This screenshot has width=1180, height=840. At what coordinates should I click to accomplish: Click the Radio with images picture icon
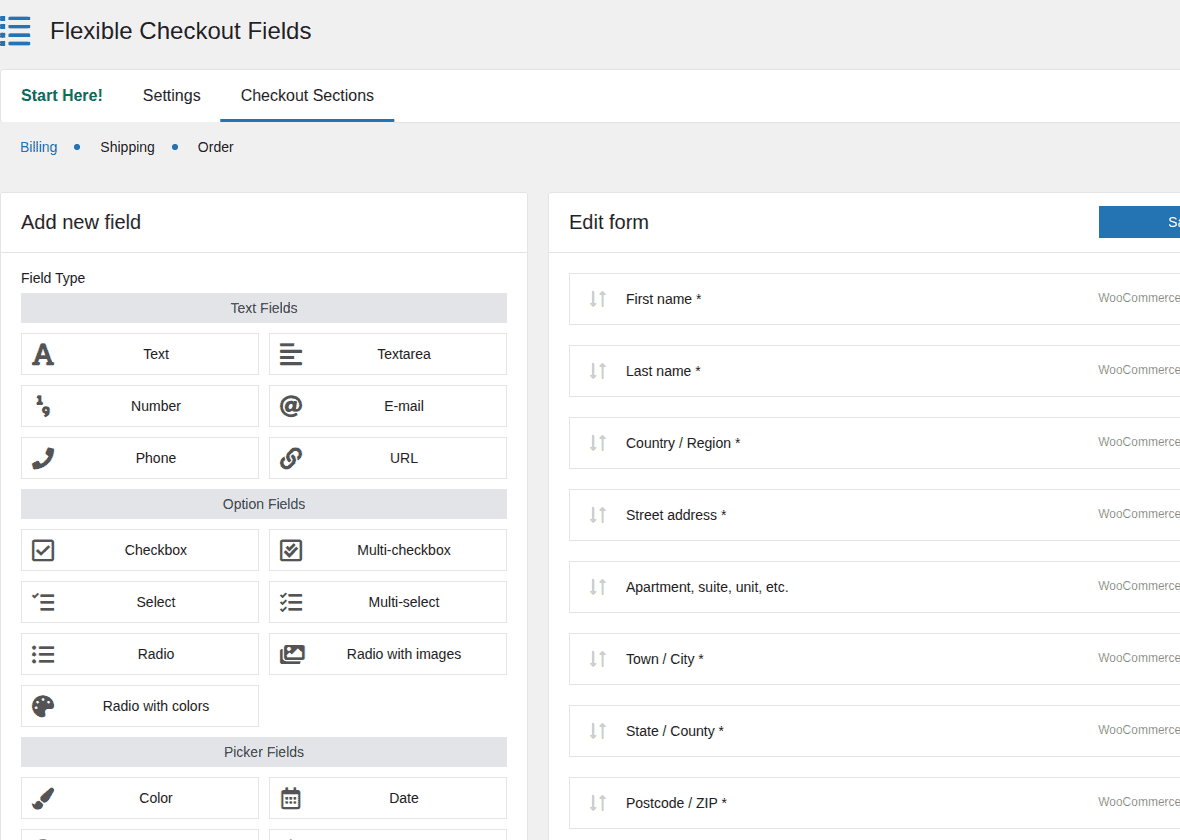292,654
